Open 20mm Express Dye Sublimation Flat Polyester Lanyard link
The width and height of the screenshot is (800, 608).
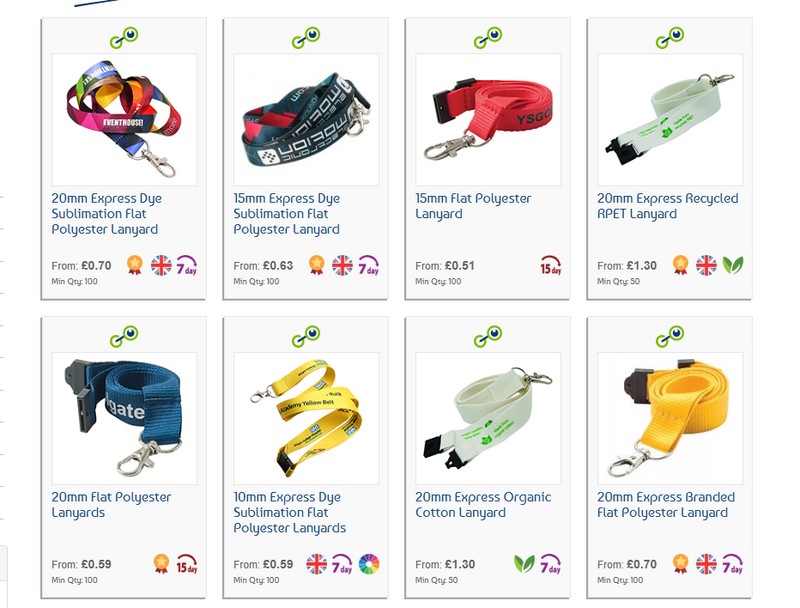point(107,214)
